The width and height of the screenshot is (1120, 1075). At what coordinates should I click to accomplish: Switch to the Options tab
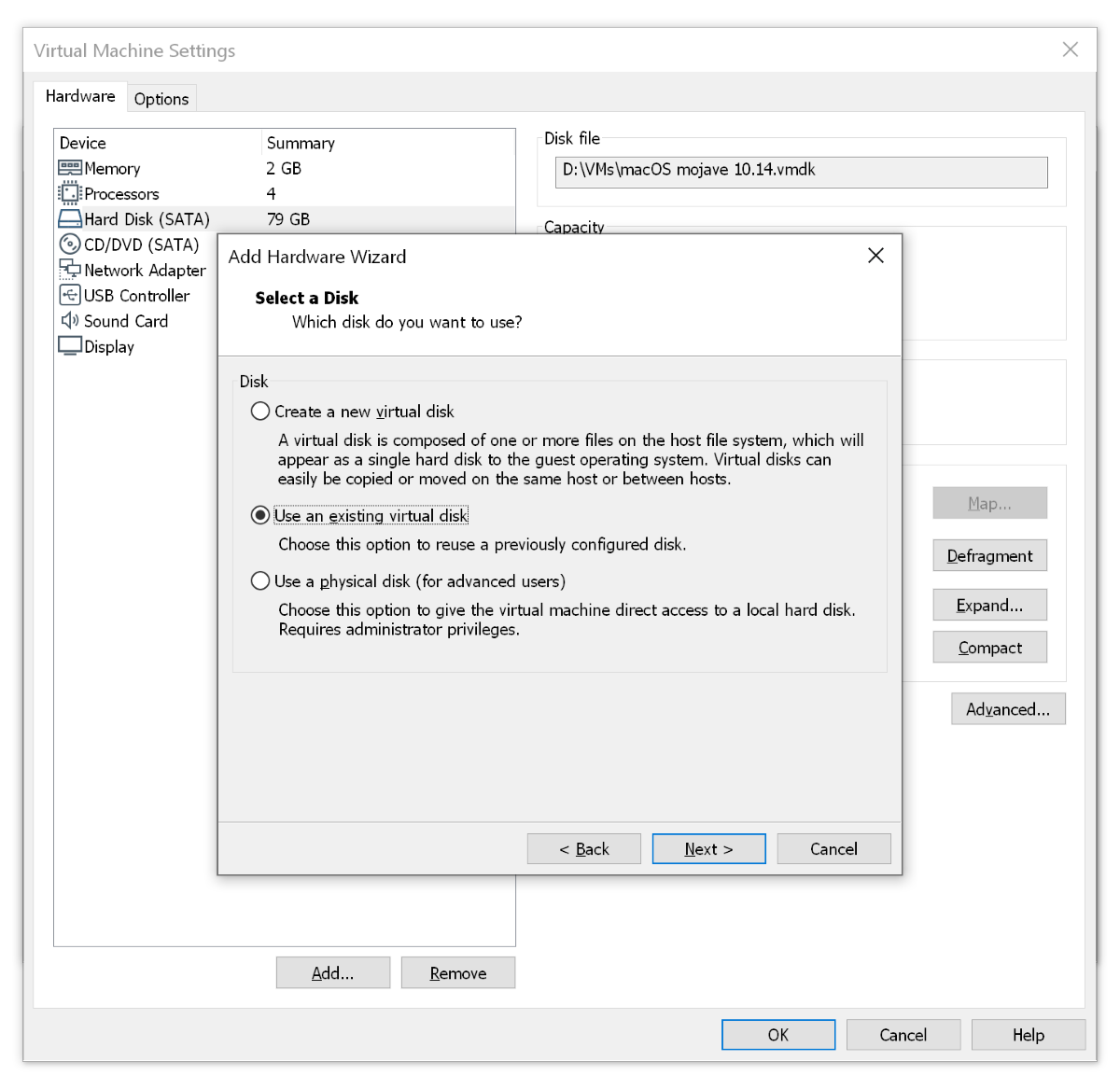[x=161, y=99]
